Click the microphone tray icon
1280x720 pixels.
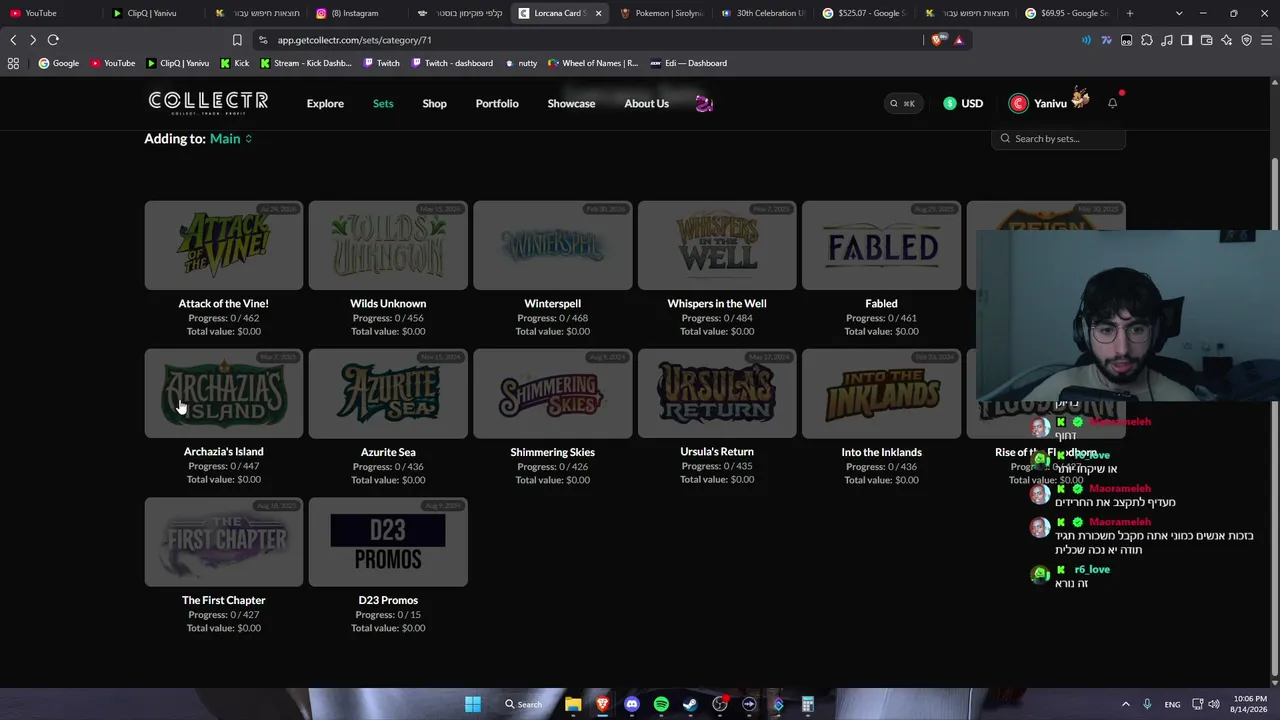pyautogui.click(x=1147, y=704)
